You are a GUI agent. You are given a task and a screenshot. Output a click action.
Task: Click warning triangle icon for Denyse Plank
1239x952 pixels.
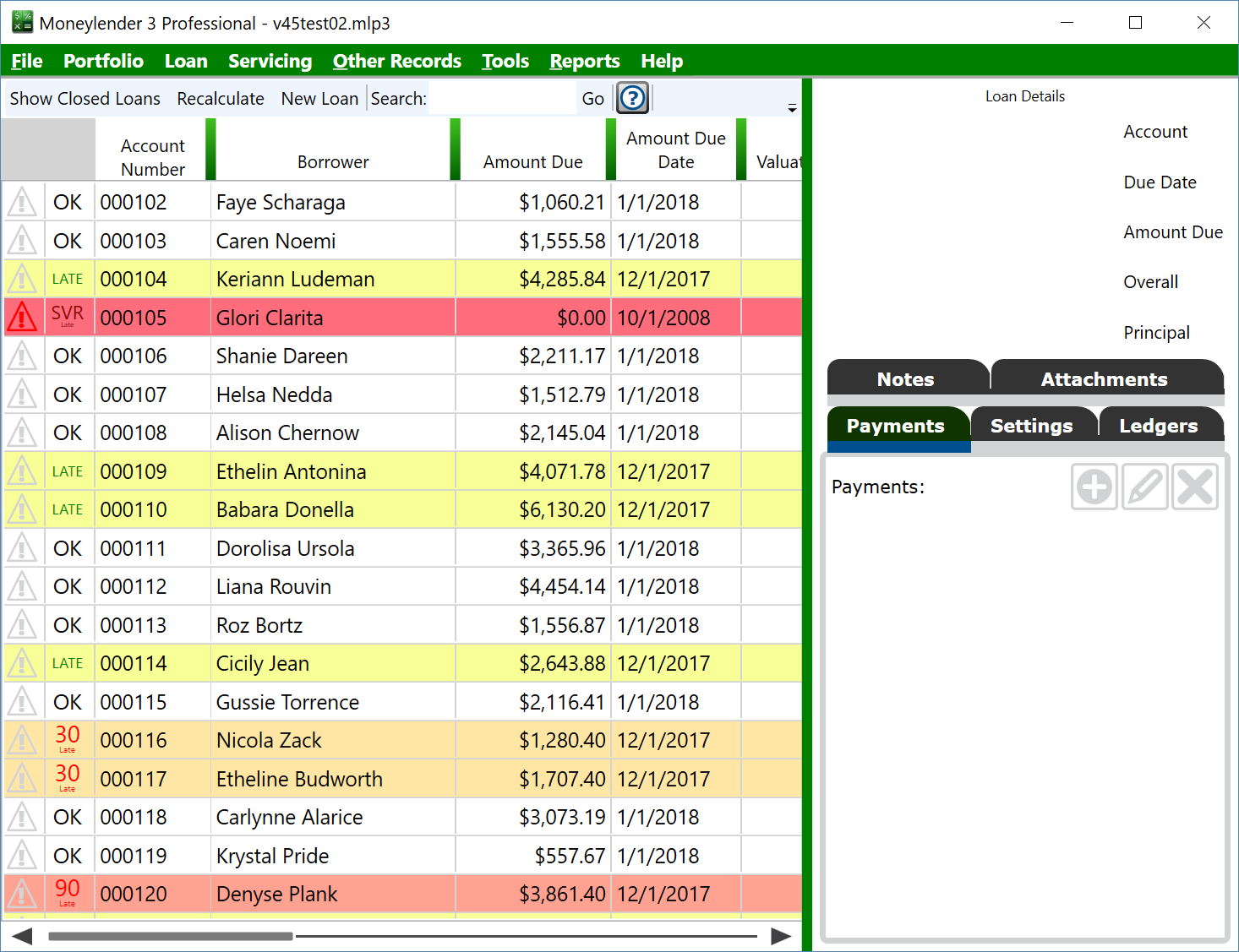[22, 894]
